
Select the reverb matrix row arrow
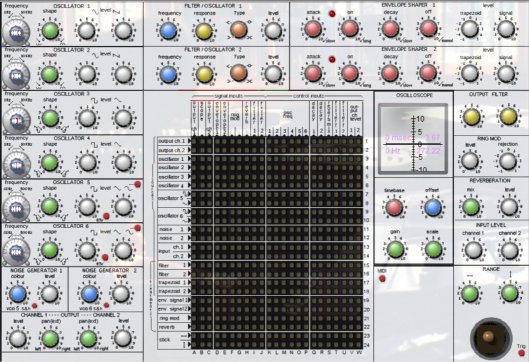[190, 327]
